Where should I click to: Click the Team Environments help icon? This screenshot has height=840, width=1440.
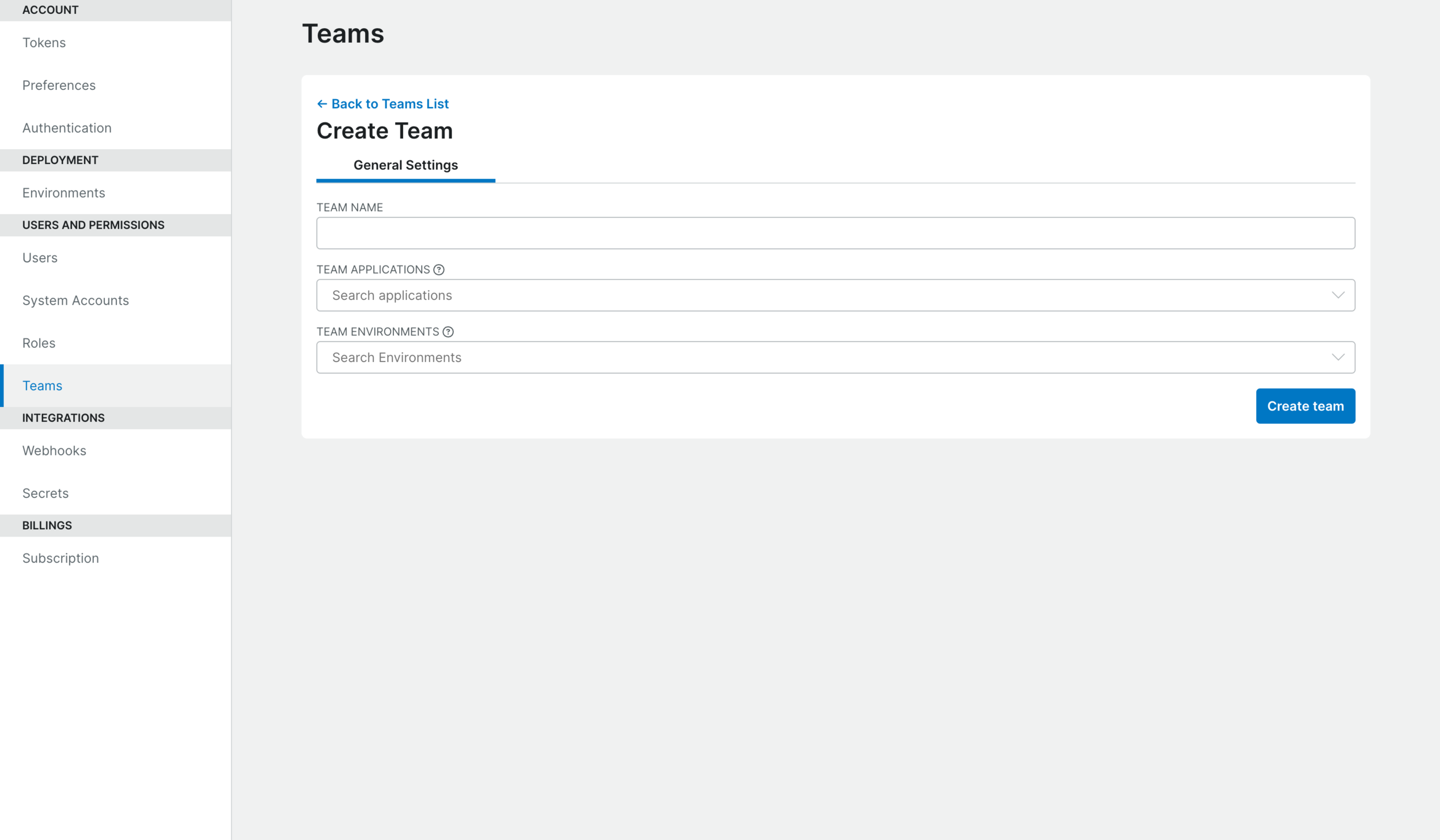(449, 331)
